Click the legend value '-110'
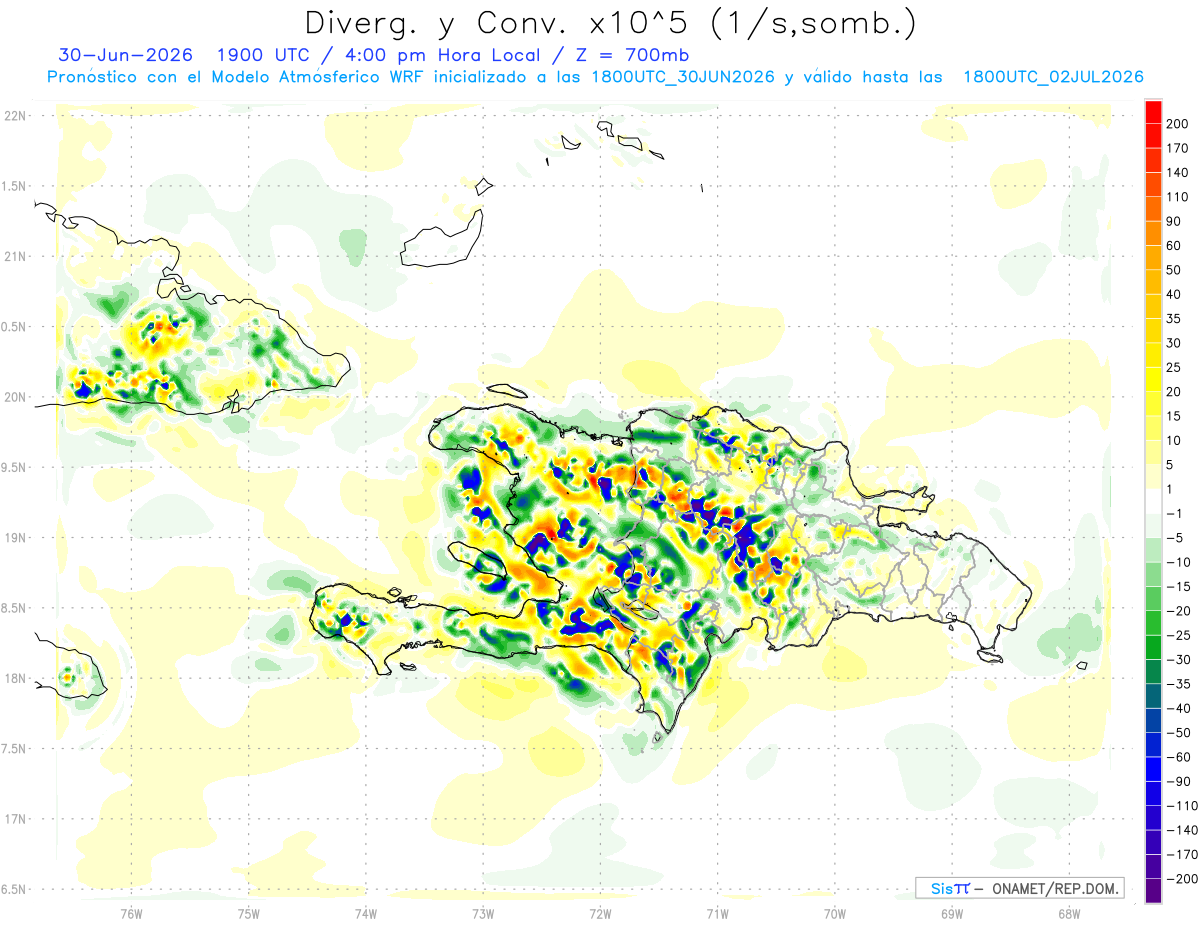 (1183, 806)
